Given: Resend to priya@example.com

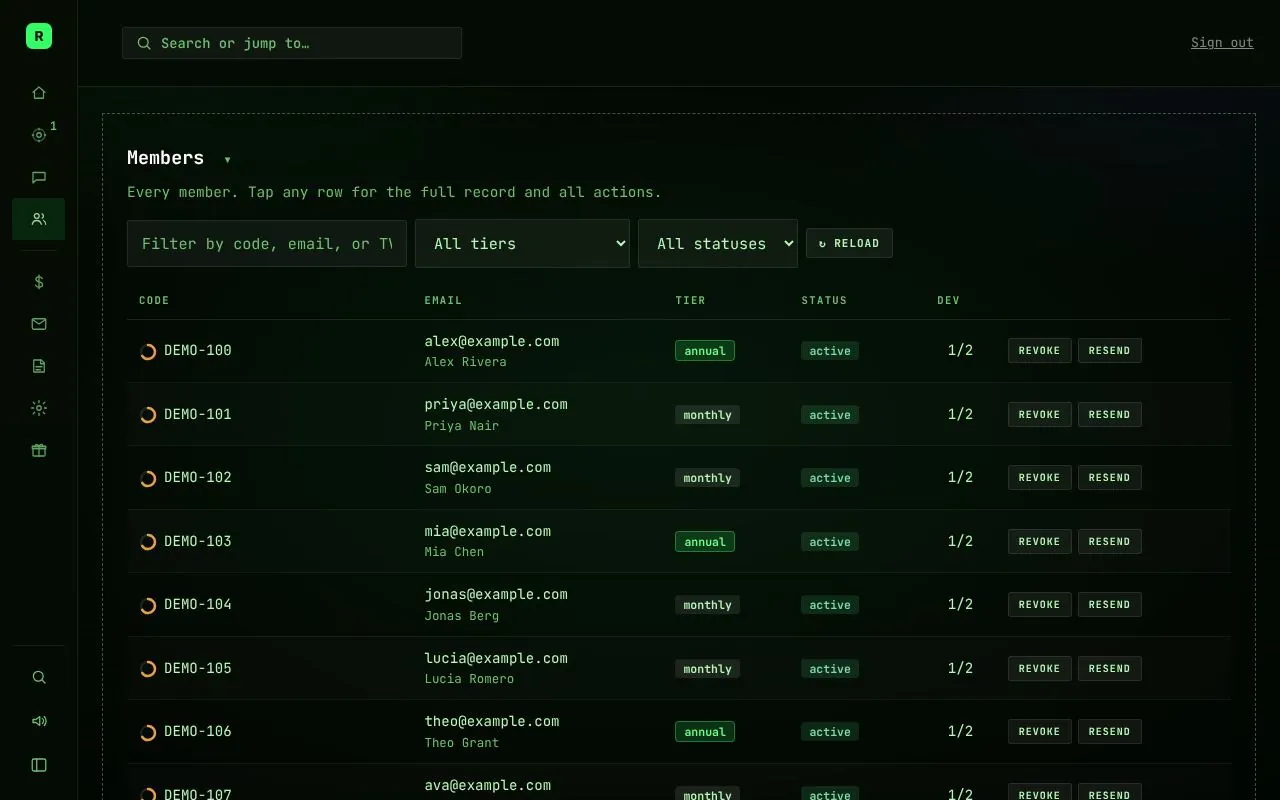Looking at the screenshot, I should pyautogui.click(x=1109, y=414).
